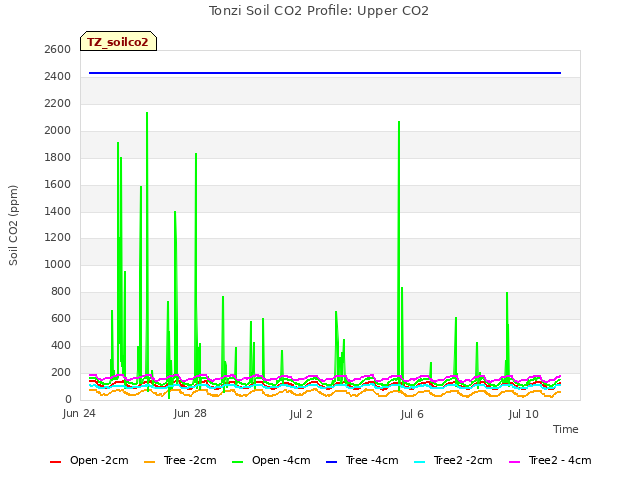Toggle the Open -2cm legend entry
The height and width of the screenshot is (480, 640).
(x=89, y=460)
